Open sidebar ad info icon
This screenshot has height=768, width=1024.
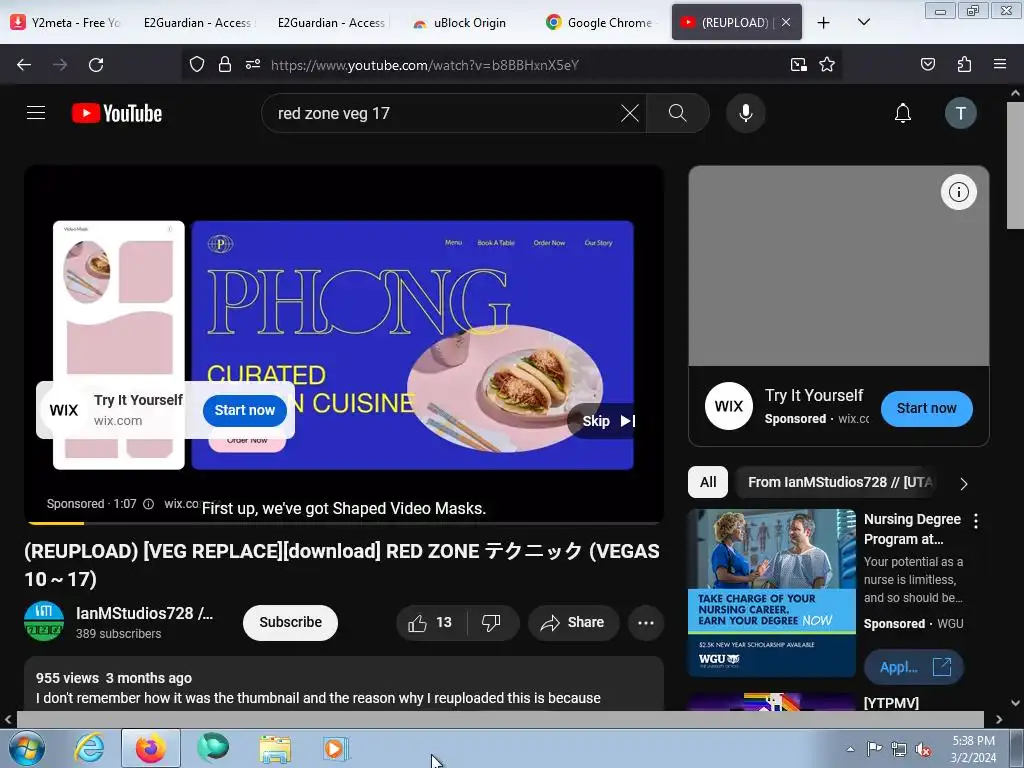[958, 192]
